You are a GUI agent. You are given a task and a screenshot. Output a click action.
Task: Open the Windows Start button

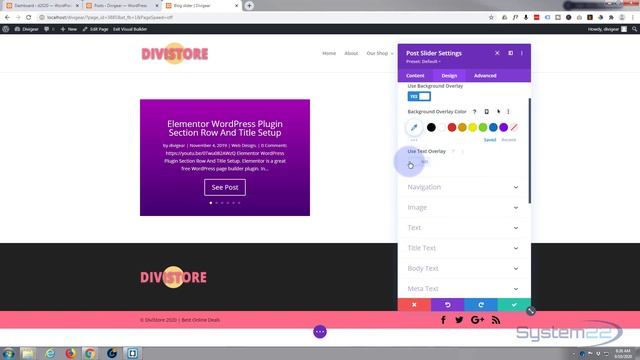(x=8, y=353)
